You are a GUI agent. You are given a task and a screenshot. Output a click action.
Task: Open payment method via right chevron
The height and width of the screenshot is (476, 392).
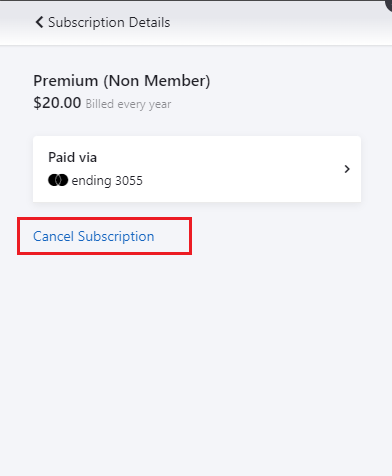coord(347,169)
